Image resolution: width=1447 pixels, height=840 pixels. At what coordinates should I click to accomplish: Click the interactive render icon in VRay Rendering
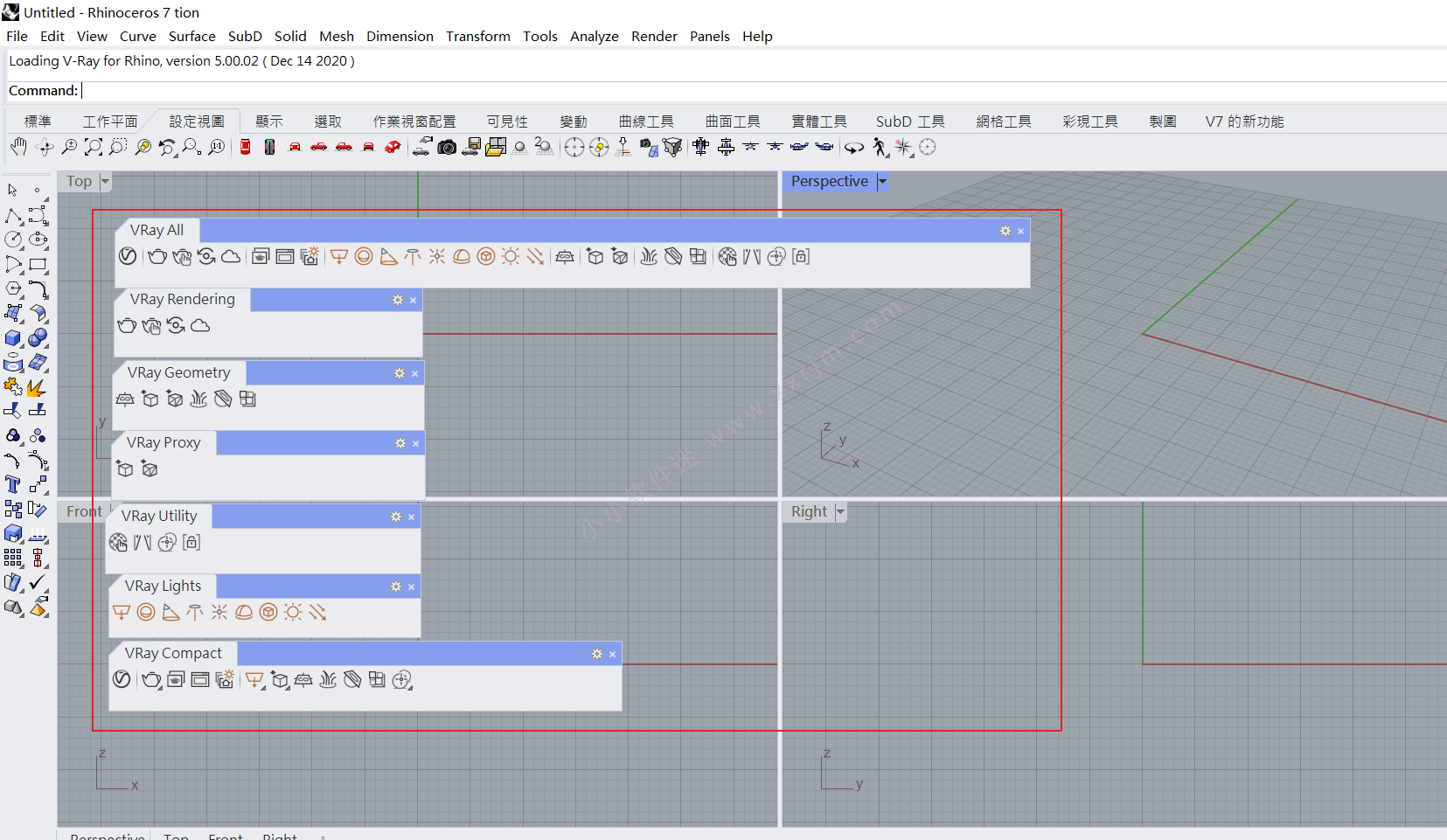pos(151,325)
